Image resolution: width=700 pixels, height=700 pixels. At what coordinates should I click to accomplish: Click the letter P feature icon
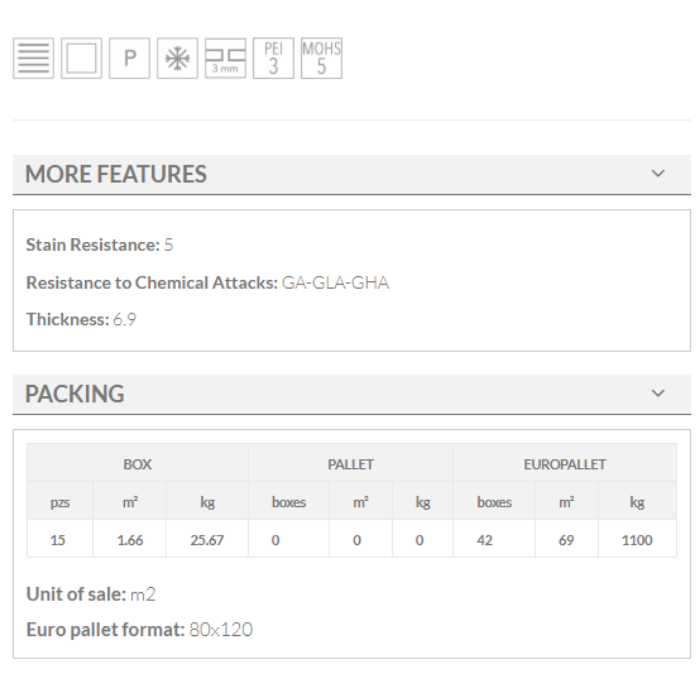tap(129, 58)
